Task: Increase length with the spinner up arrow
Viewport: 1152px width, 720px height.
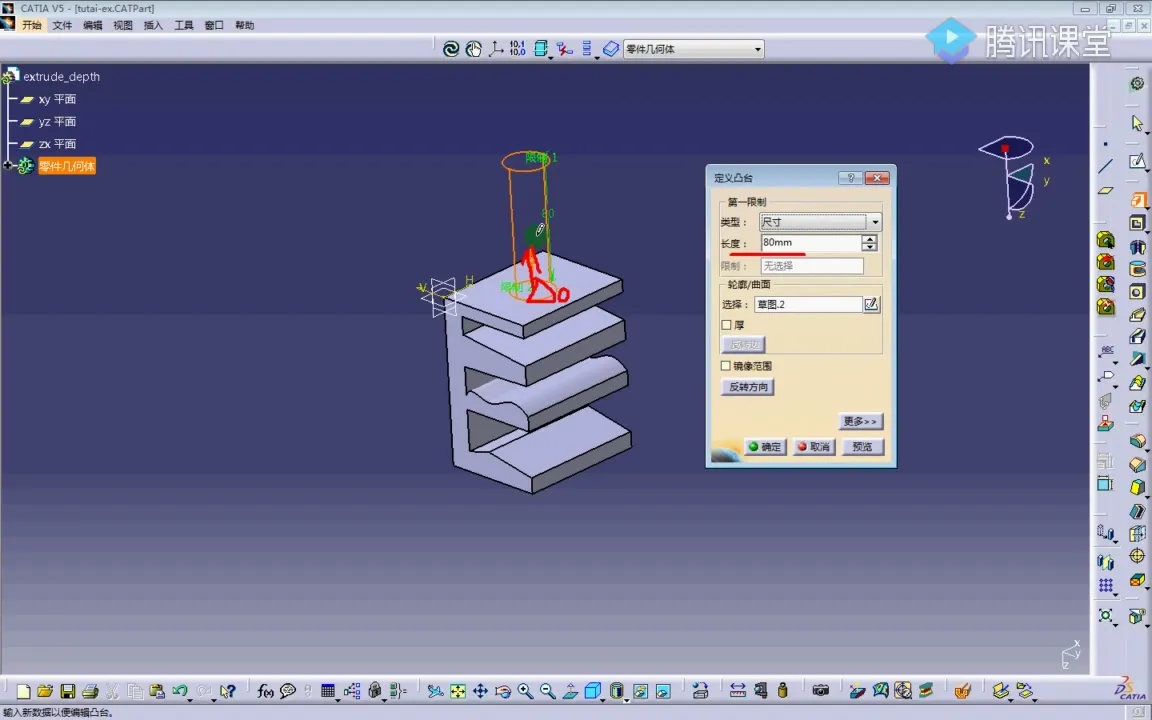Action: [x=870, y=239]
